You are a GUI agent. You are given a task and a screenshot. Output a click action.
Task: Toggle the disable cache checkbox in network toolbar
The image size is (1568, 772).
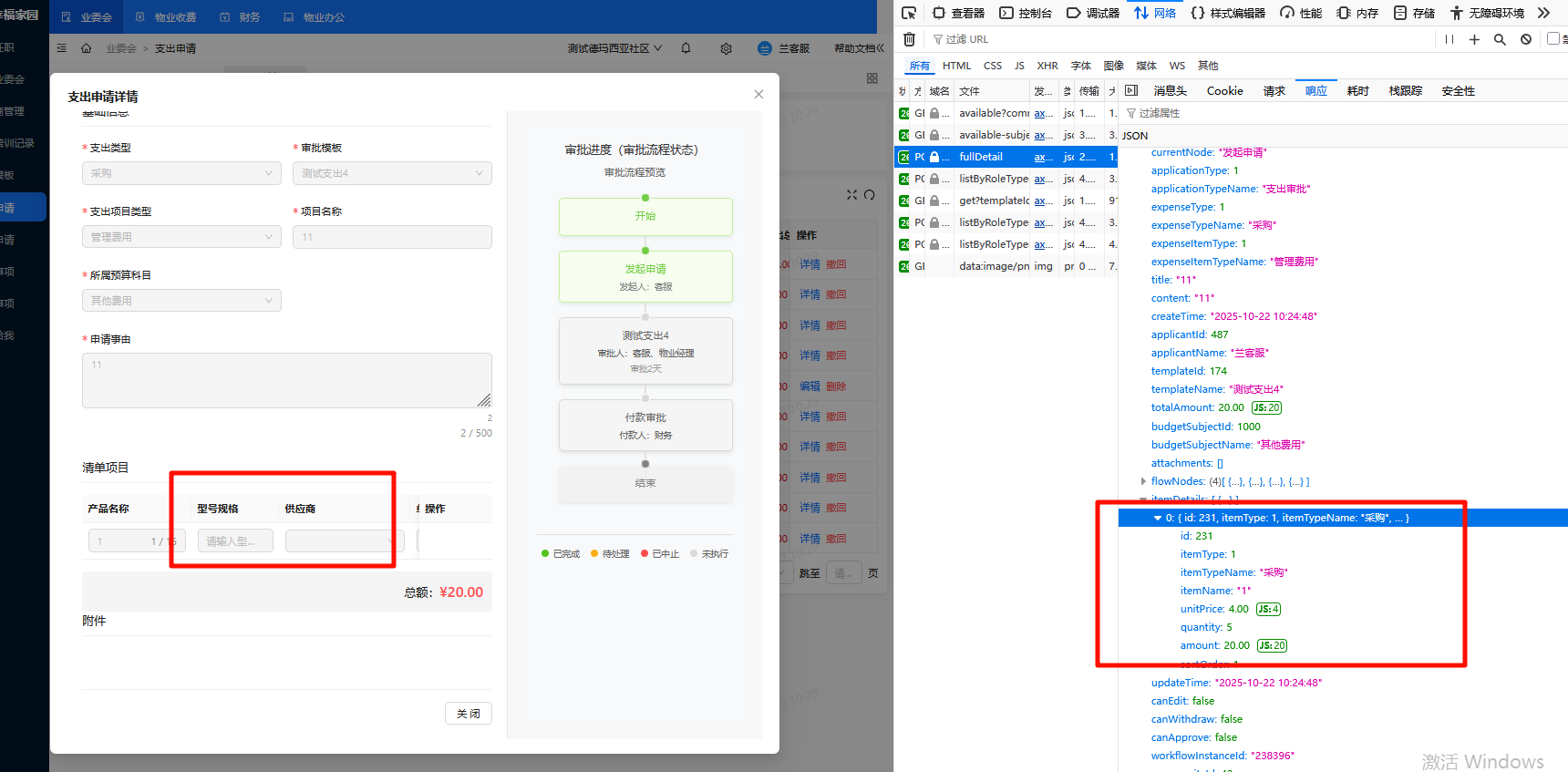pos(1553,38)
